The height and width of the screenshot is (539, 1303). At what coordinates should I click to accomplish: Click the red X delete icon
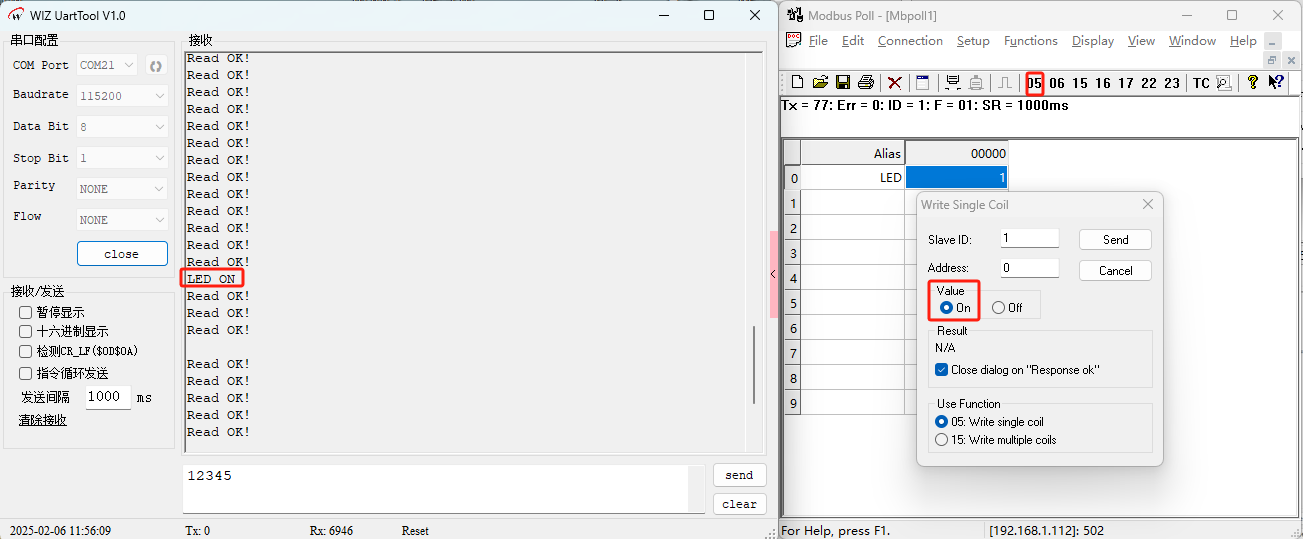(x=895, y=83)
